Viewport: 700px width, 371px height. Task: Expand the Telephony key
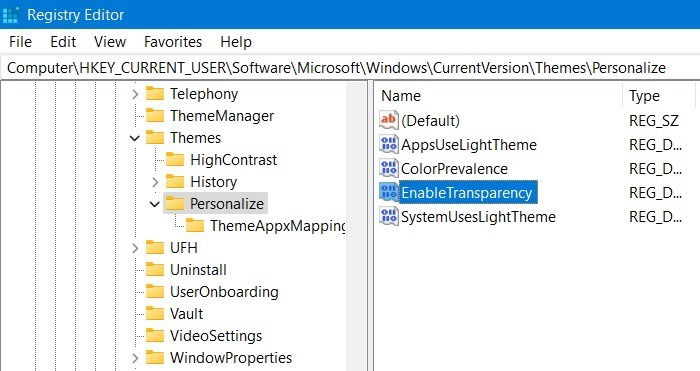[135, 94]
